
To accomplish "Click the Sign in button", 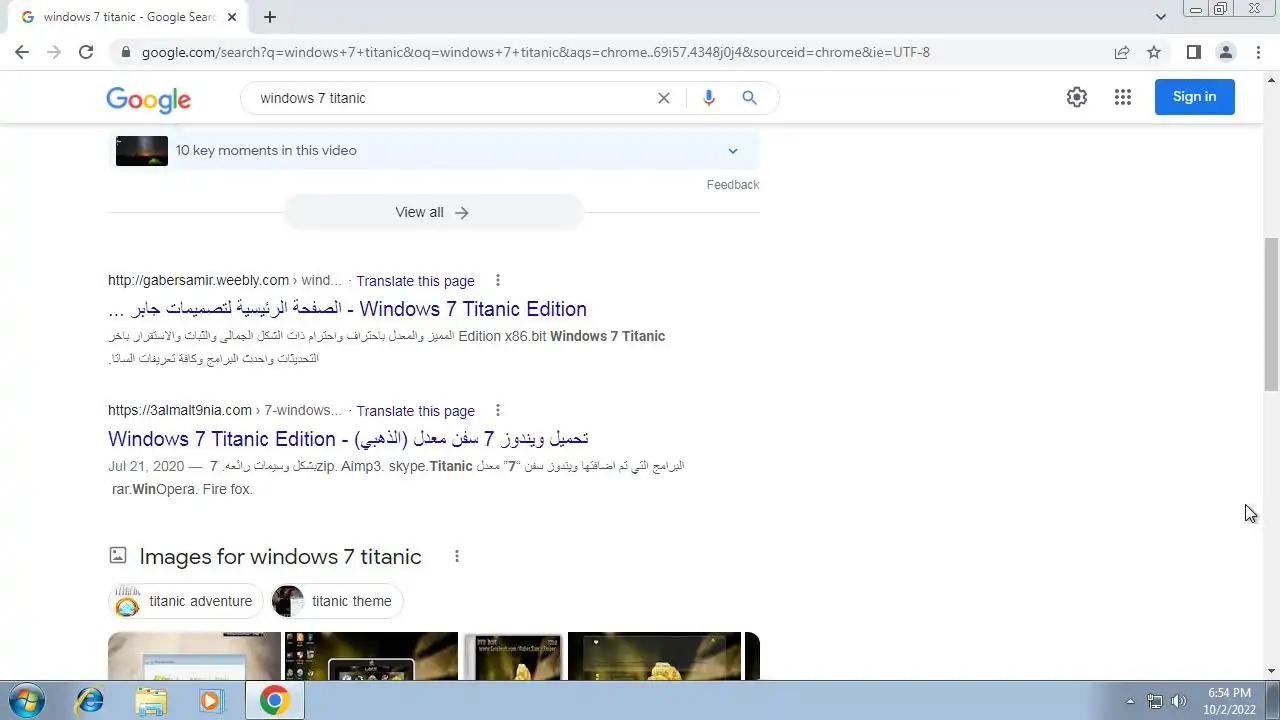I will (x=1195, y=97).
